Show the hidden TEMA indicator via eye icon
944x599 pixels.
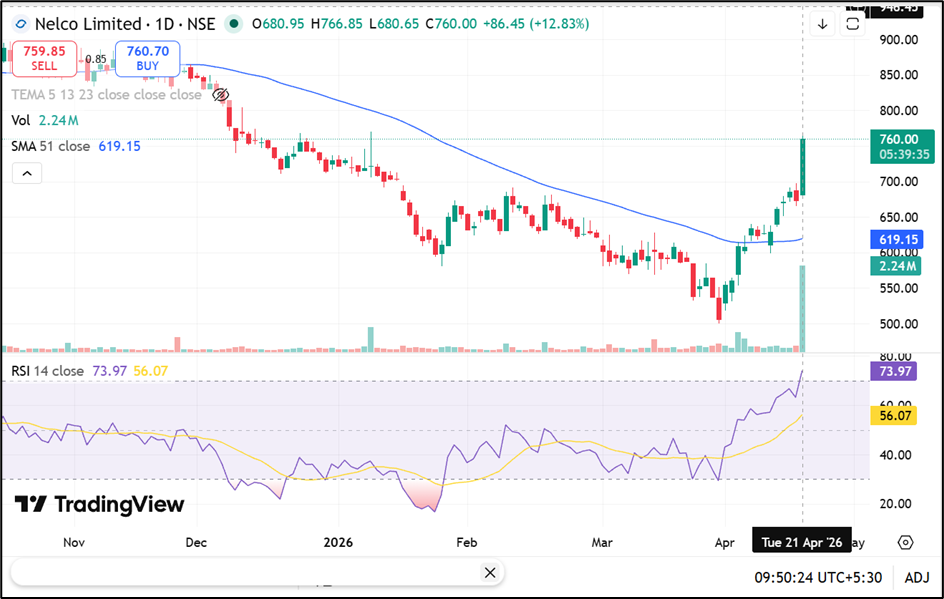[x=221, y=95]
